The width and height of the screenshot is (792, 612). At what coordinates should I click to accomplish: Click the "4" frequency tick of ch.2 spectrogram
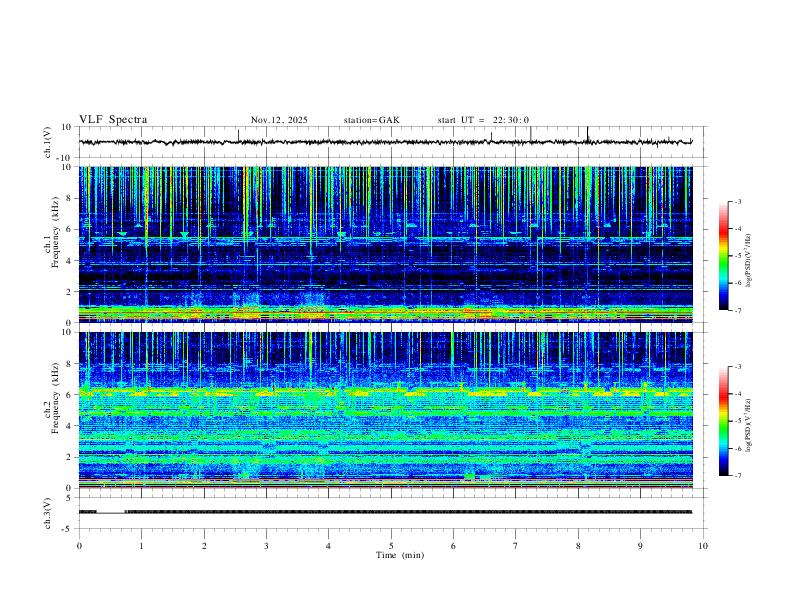[x=70, y=426]
